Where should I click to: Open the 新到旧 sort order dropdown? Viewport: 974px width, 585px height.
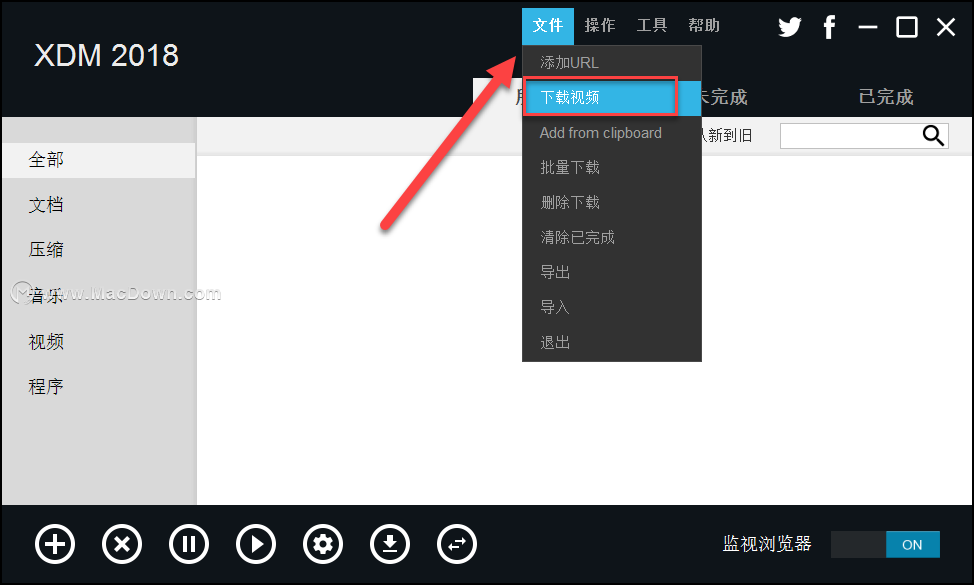tap(726, 135)
